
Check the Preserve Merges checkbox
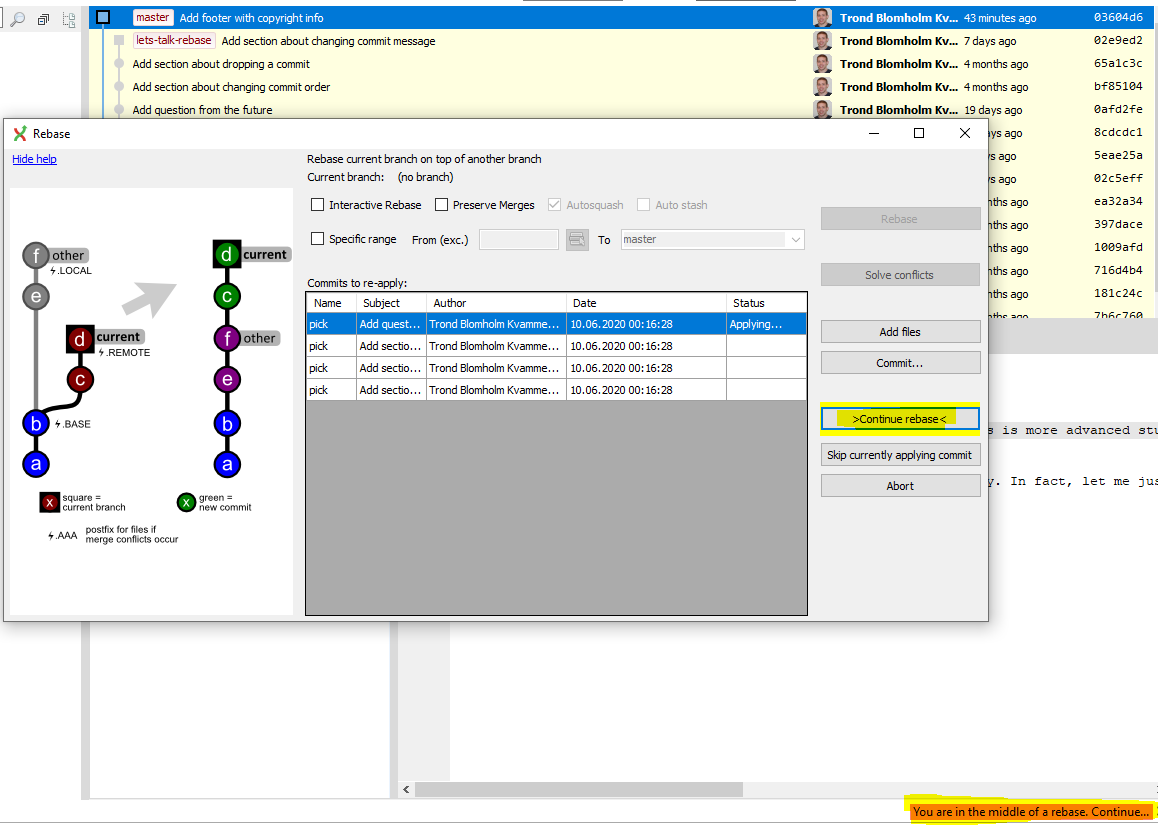pyautogui.click(x=441, y=204)
